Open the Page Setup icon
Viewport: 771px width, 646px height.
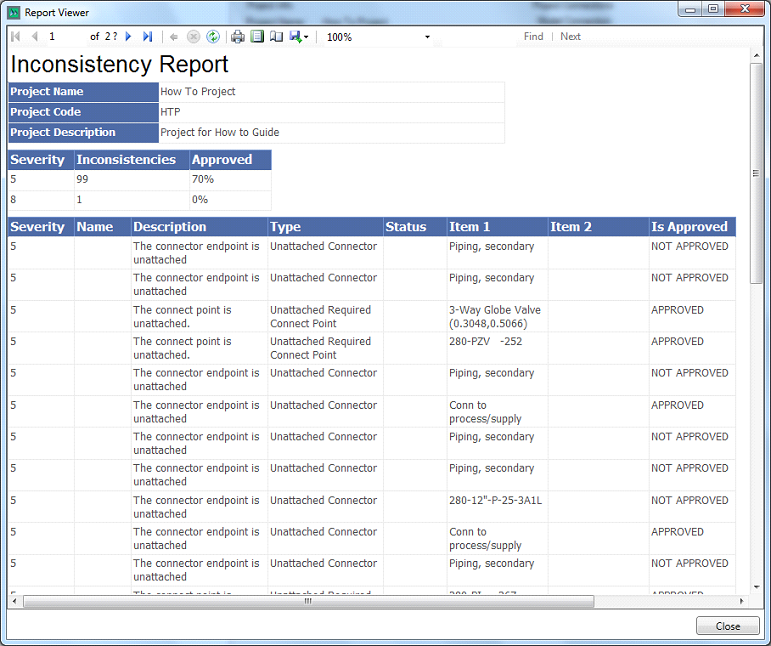pyautogui.click(x=276, y=37)
